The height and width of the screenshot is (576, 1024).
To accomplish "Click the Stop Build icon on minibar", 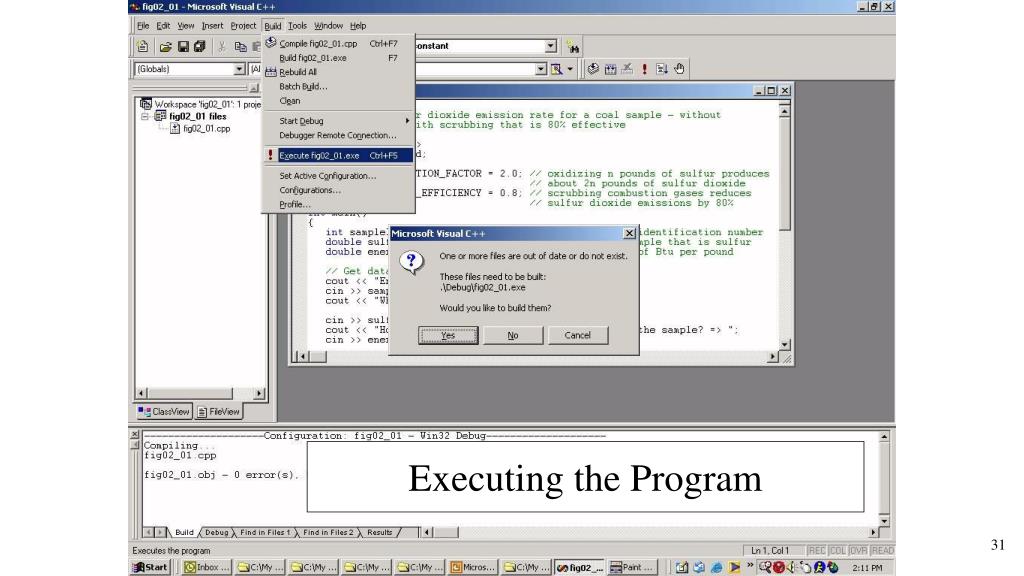I will 627,69.
